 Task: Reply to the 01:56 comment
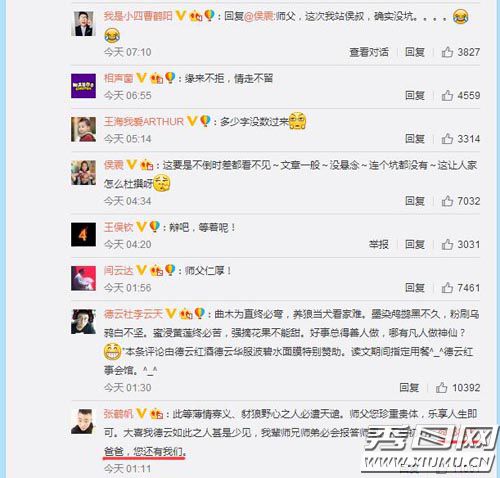(x=415, y=287)
